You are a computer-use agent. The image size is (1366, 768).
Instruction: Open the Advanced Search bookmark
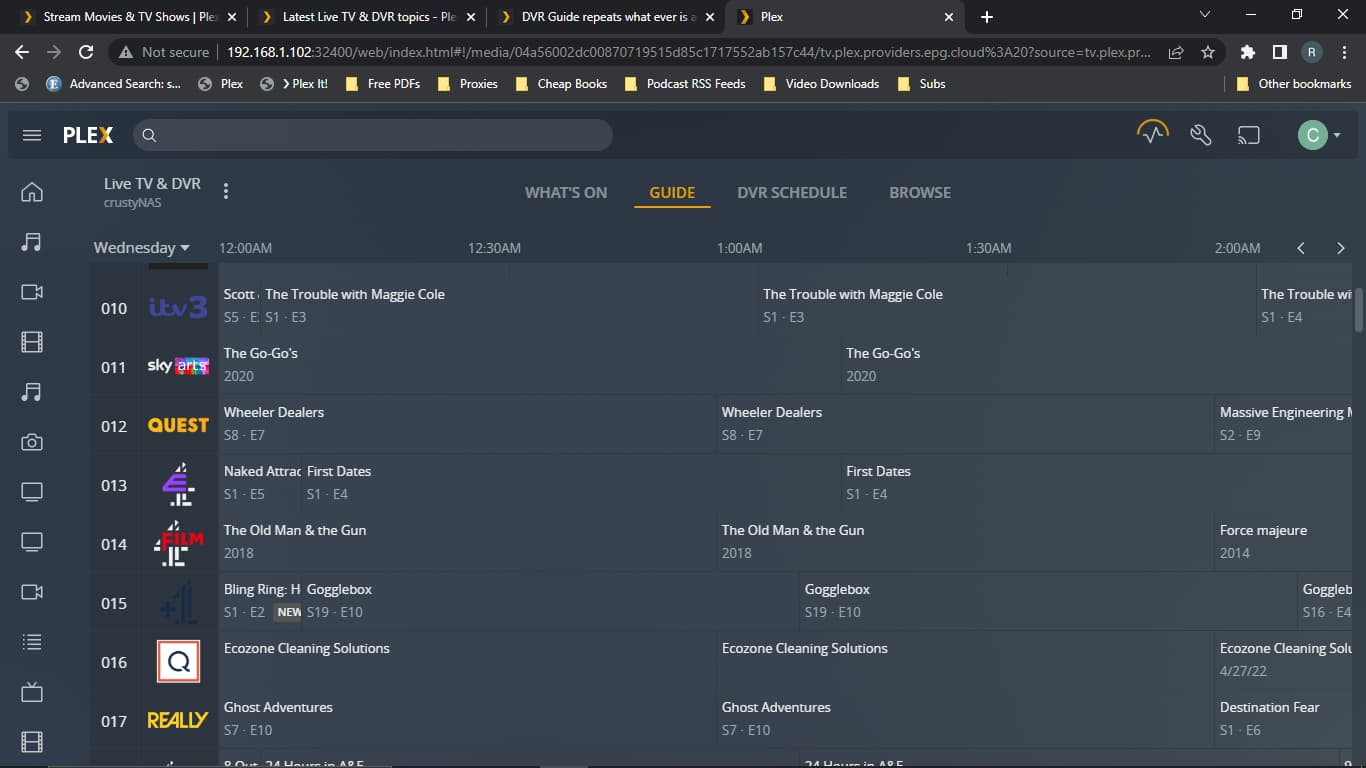tap(113, 84)
